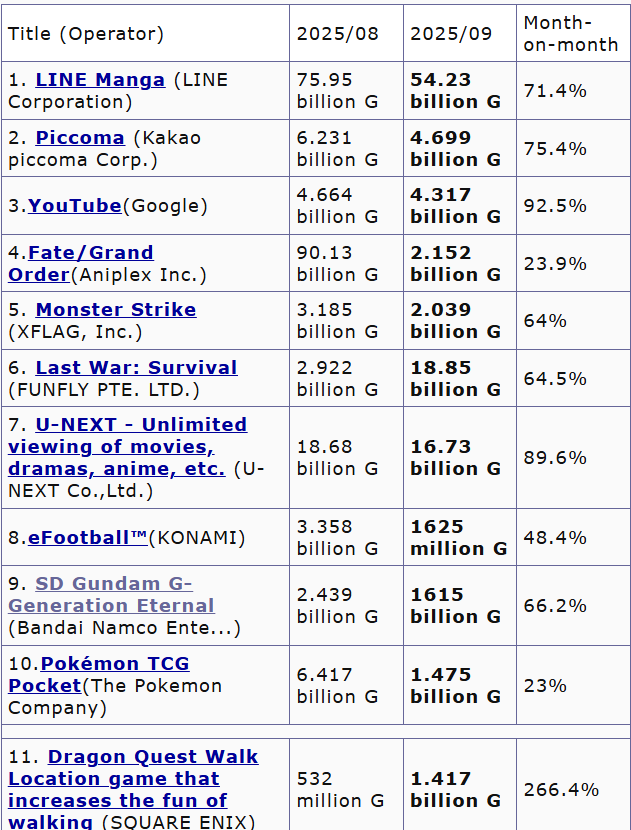Open the Last War: Survival link
Image resolution: width=631 pixels, height=830 pixels.
137,367
